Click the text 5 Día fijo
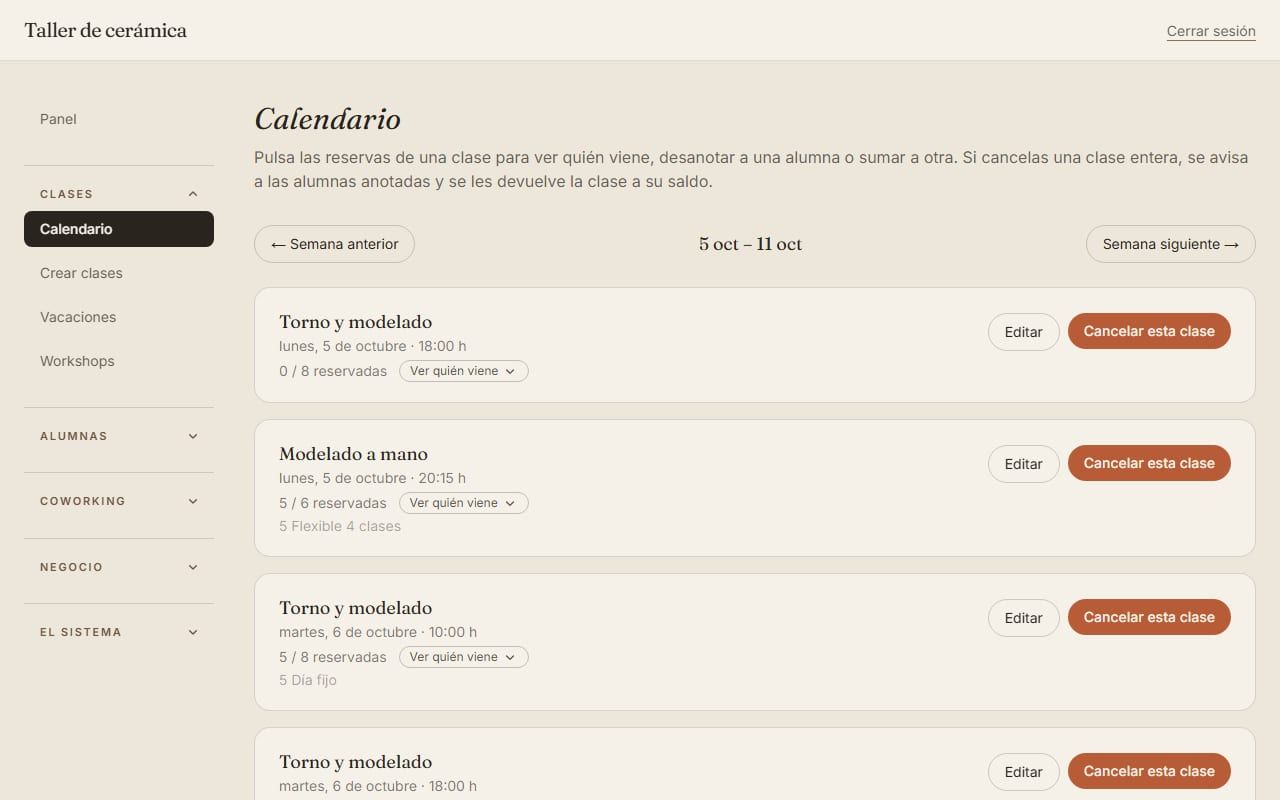1280x800 pixels. click(x=308, y=680)
